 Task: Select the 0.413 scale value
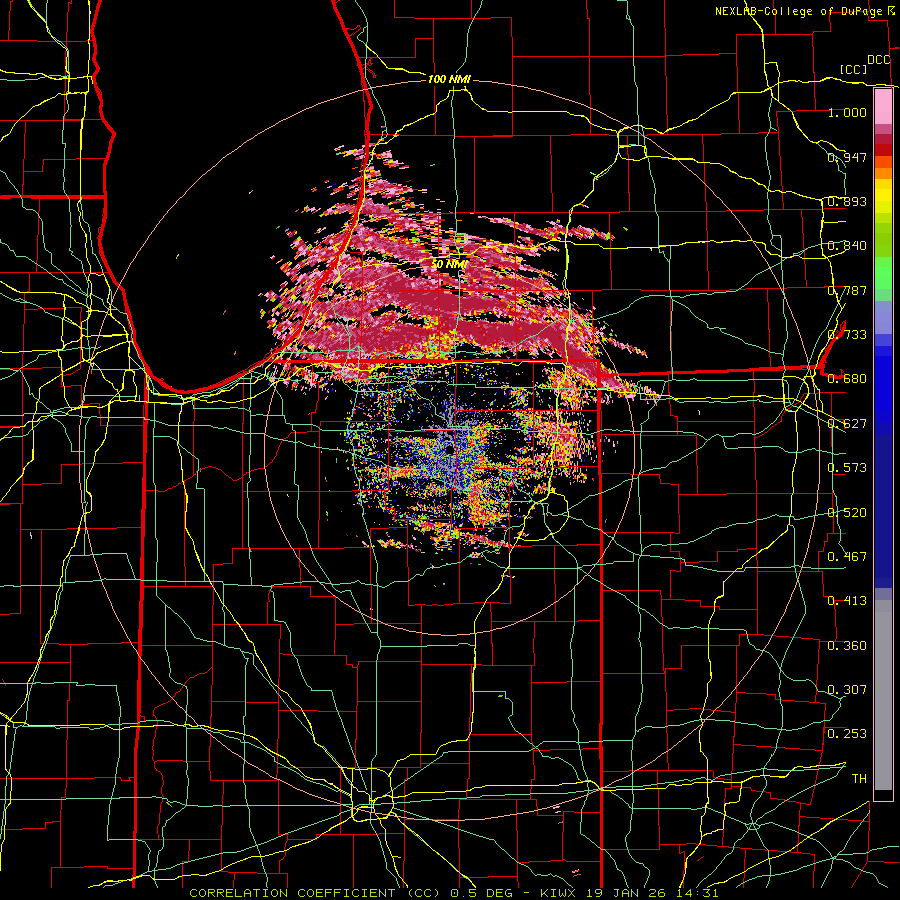847,601
